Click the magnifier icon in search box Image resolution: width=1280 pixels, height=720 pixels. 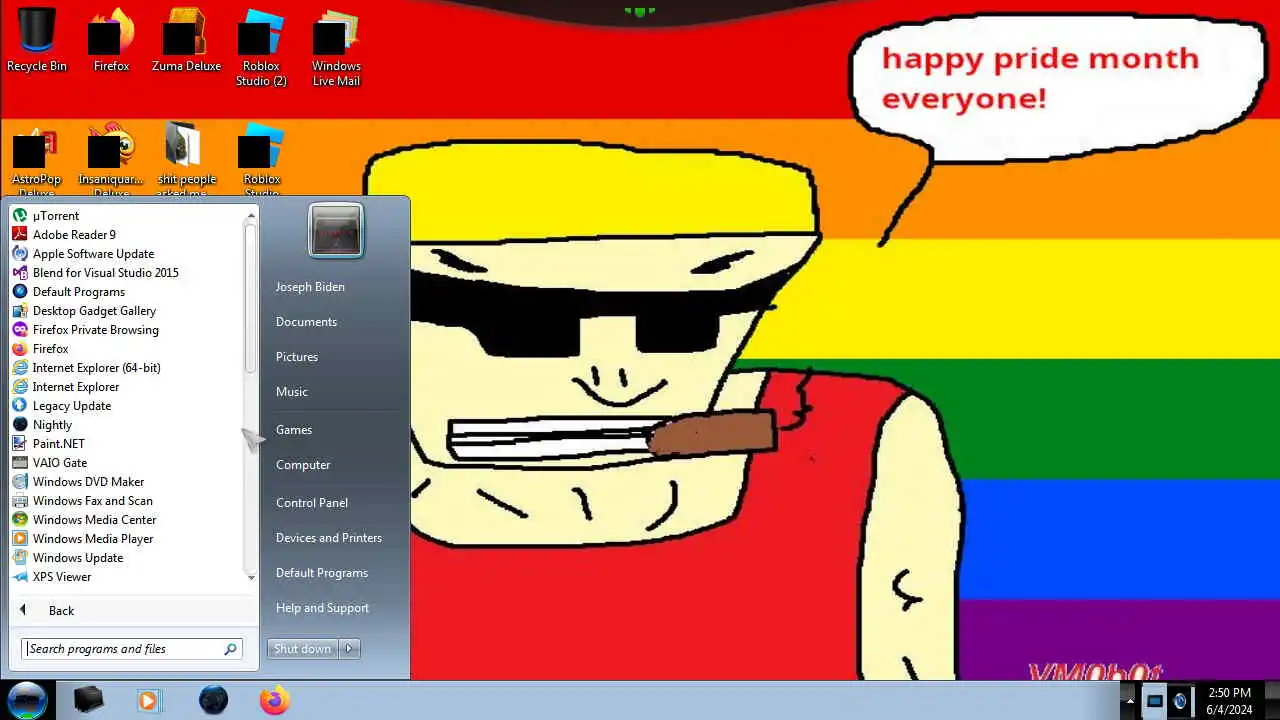click(230, 649)
